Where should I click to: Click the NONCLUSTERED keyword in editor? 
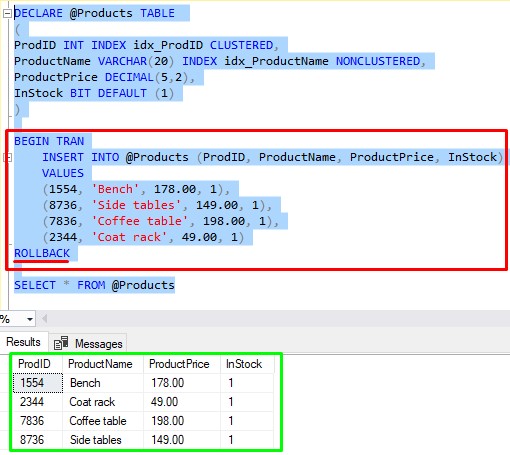click(378, 61)
